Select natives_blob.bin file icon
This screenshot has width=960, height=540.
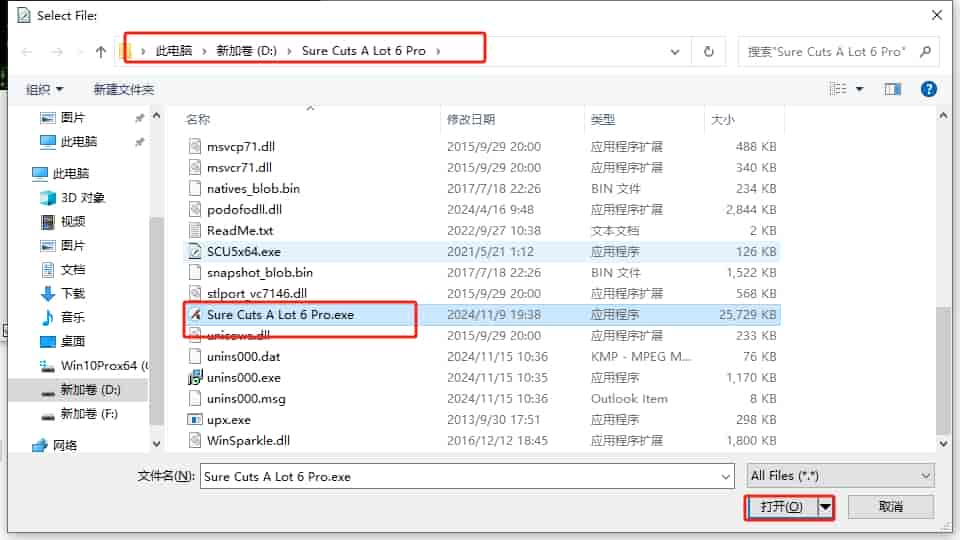pos(195,188)
